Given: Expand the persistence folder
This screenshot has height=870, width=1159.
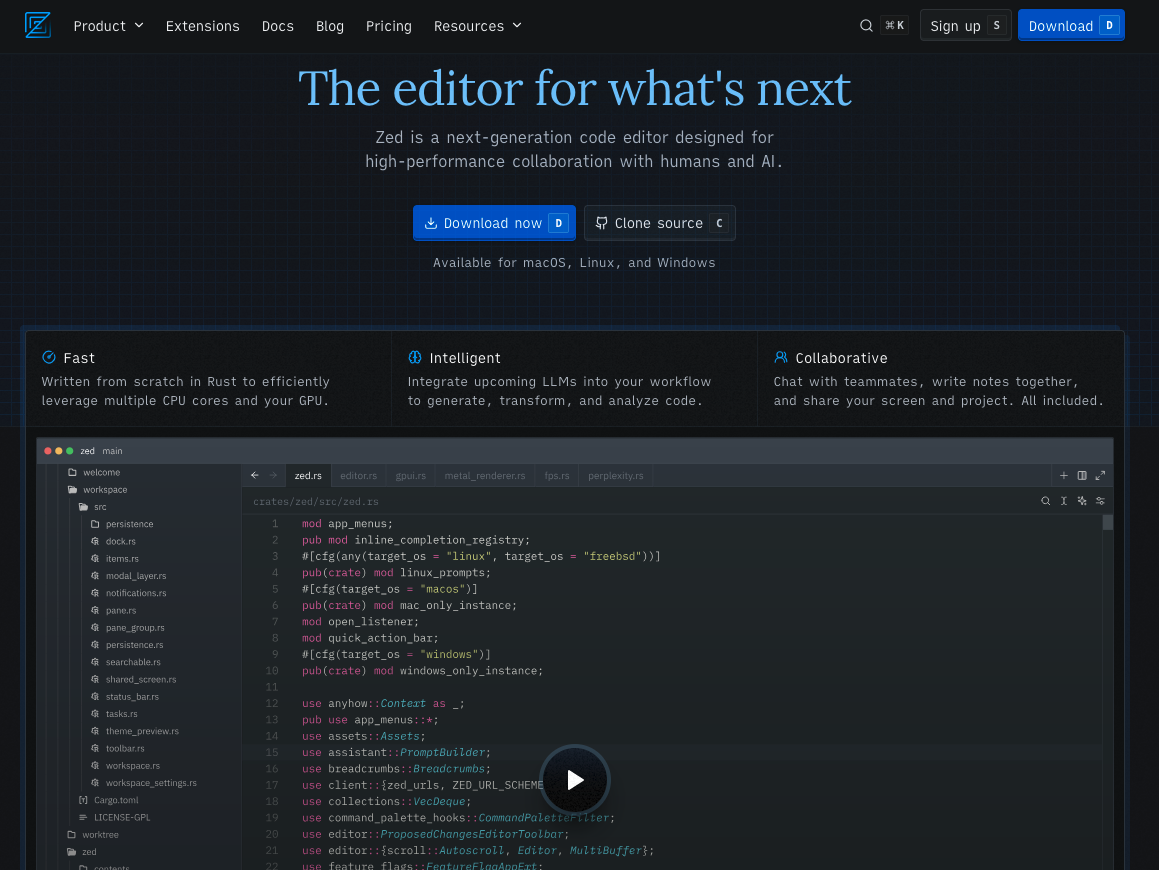Looking at the screenshot, I should 122,524.
